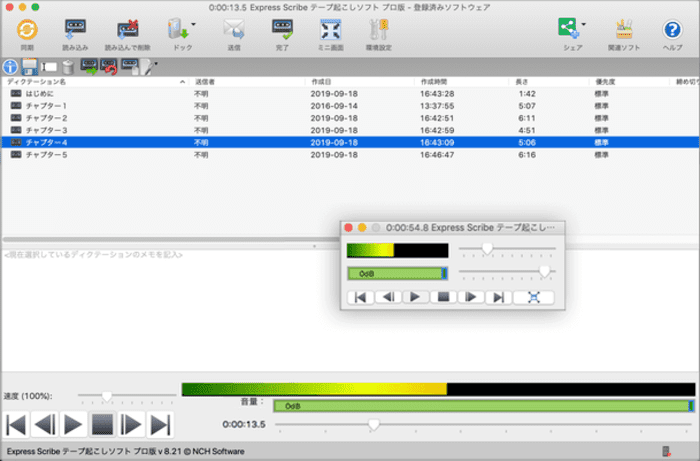The image size is (700, 461).
Task: Click the status bar device icon at bottom right
Action: [666, 451]
